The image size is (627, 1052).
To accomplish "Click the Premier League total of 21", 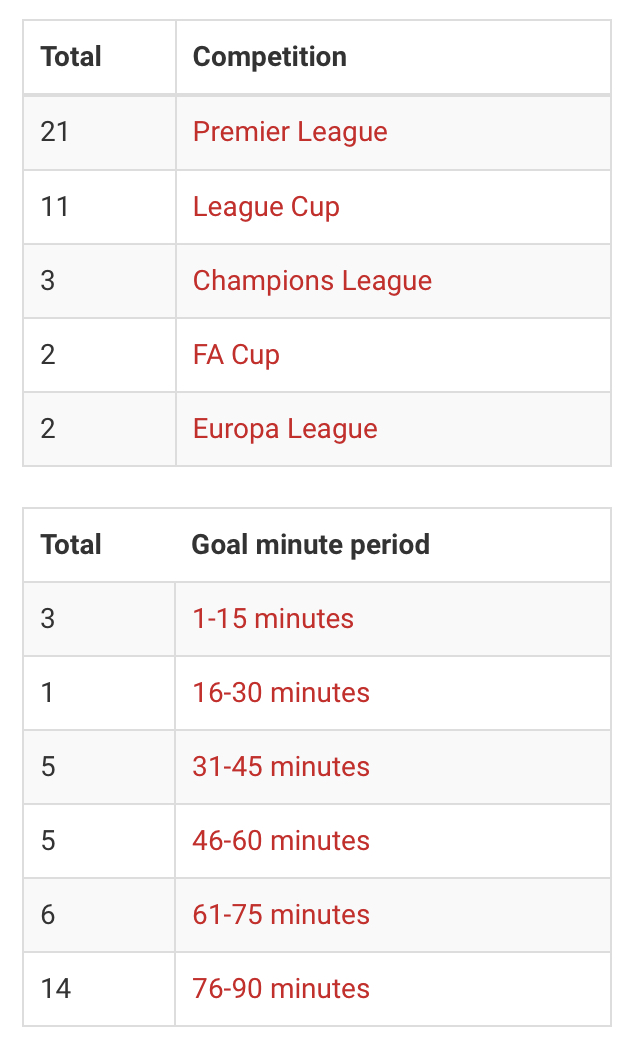I will [x=55, y=132].
